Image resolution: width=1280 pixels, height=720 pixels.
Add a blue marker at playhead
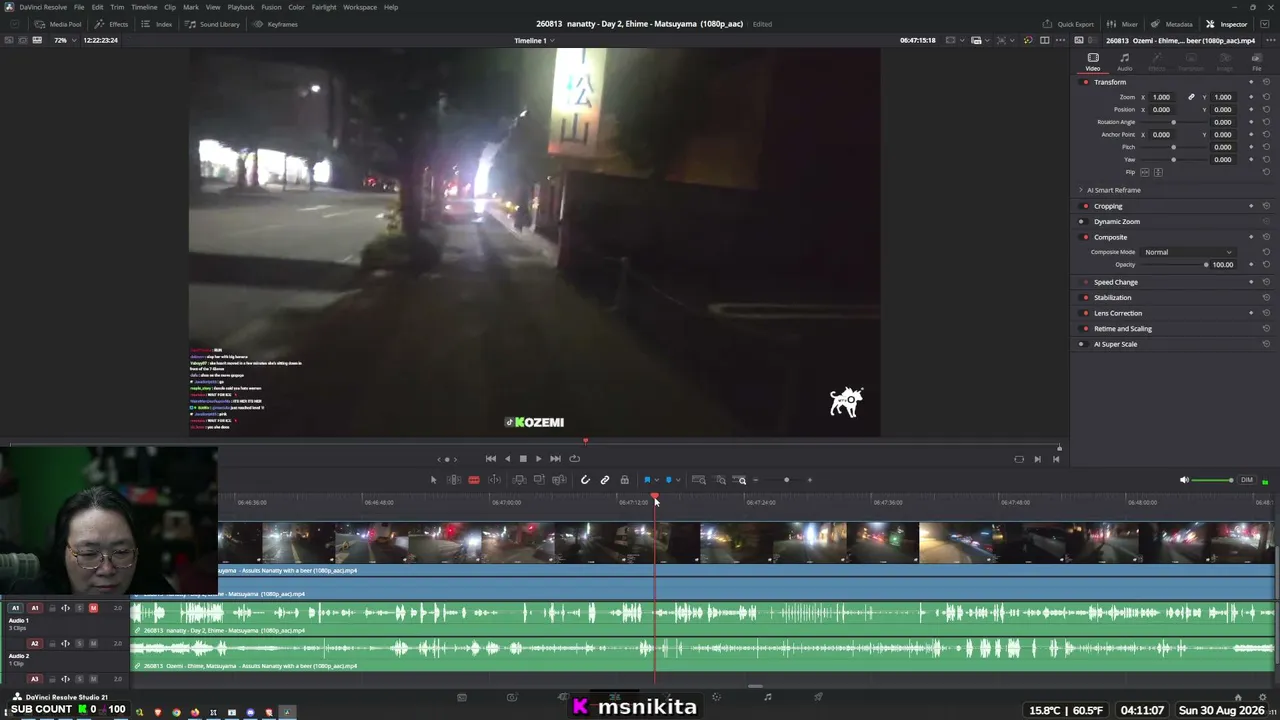[x=668, y=480]
